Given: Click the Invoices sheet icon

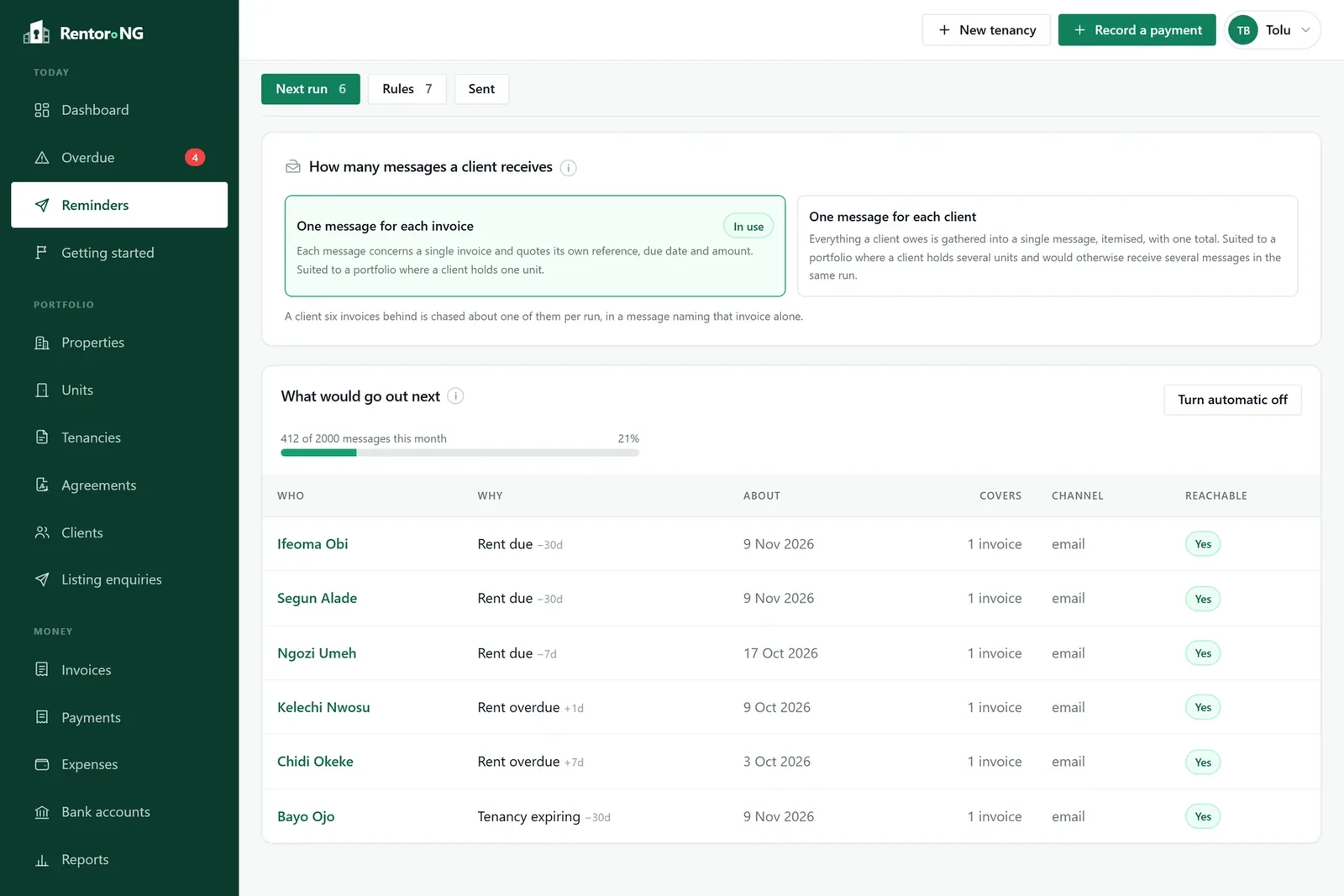Looking at the screenshot, I should [x=42, y=669].
